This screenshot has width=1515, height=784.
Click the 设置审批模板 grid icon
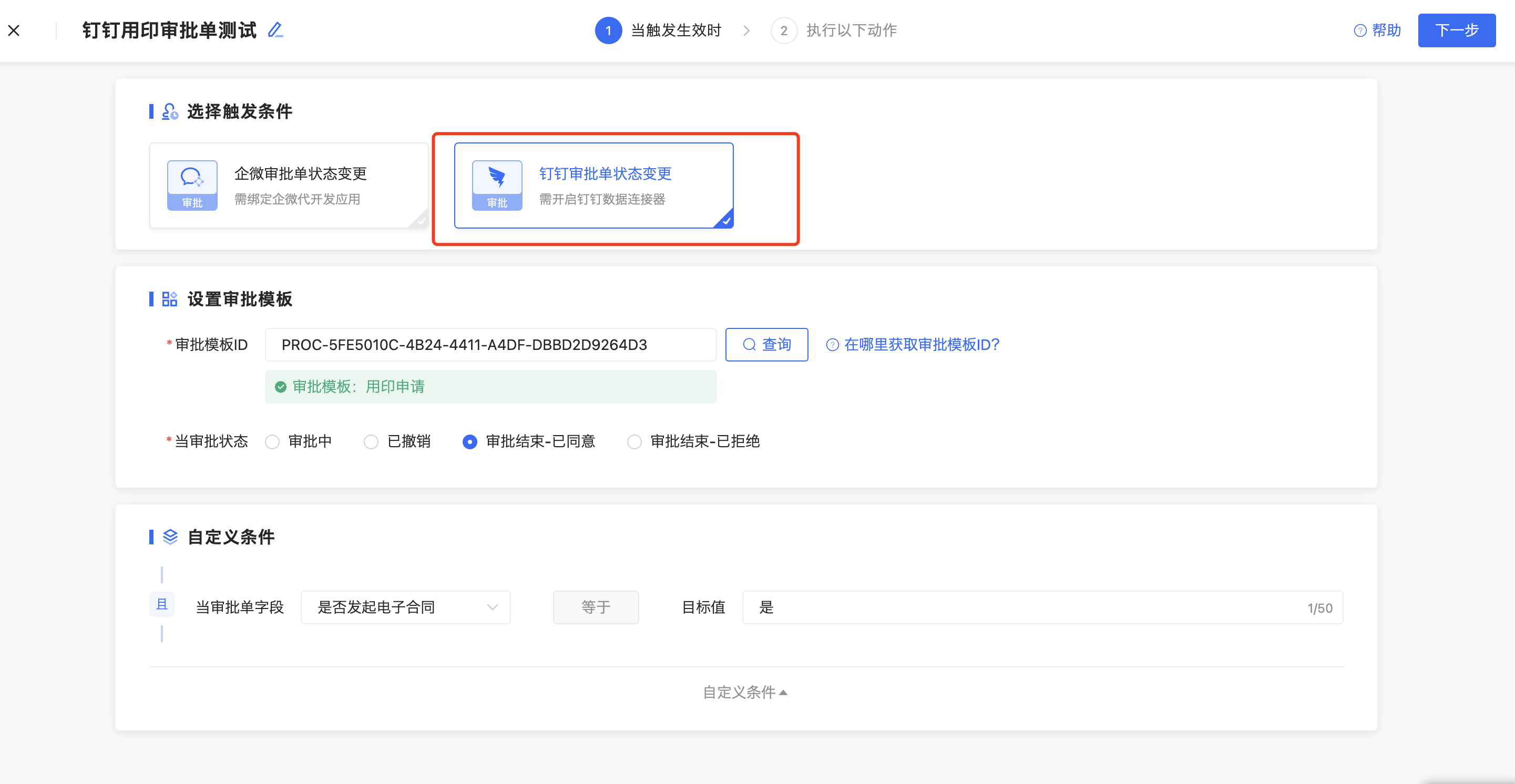170,299
